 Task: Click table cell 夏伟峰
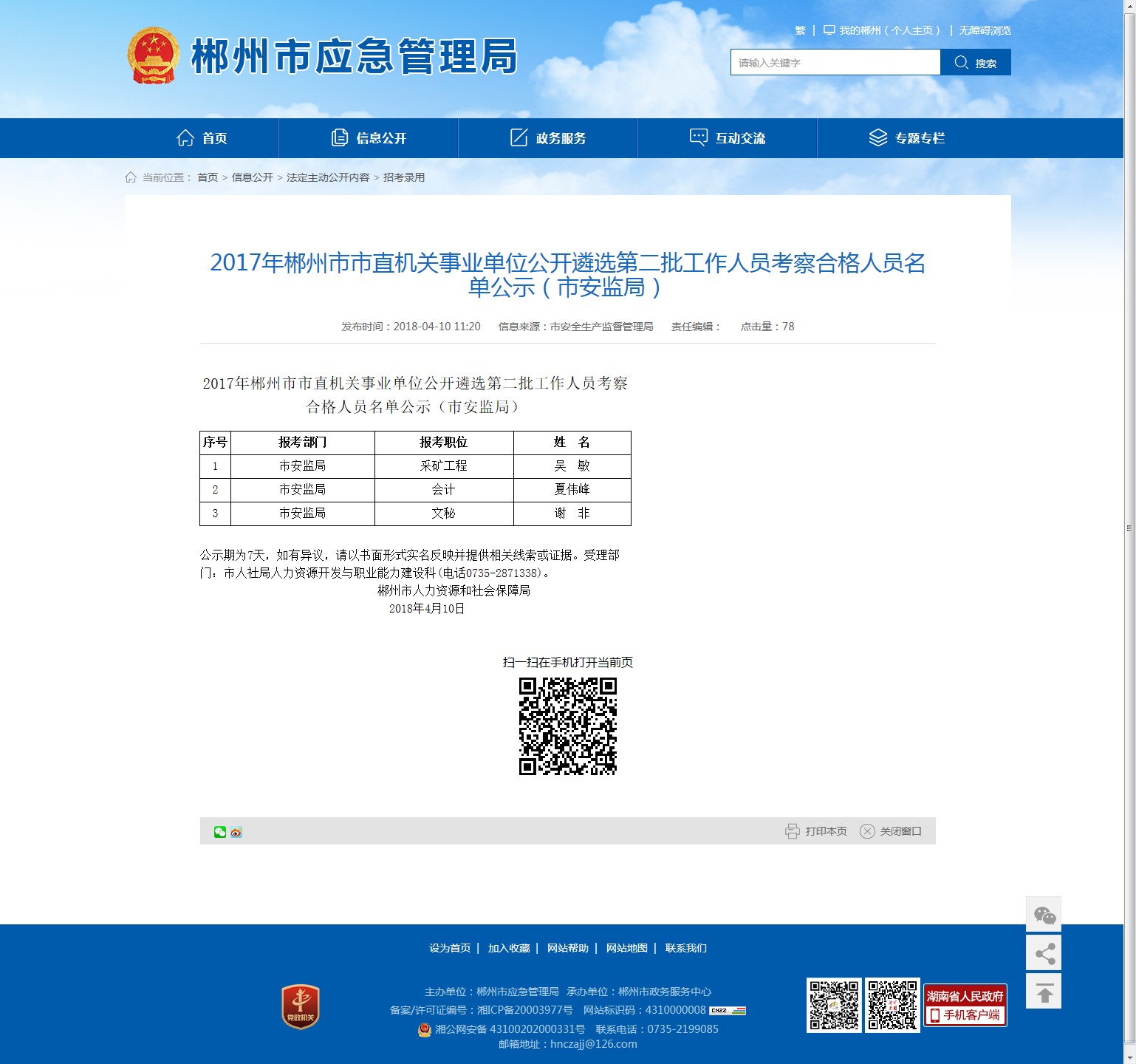coord(572,489)
